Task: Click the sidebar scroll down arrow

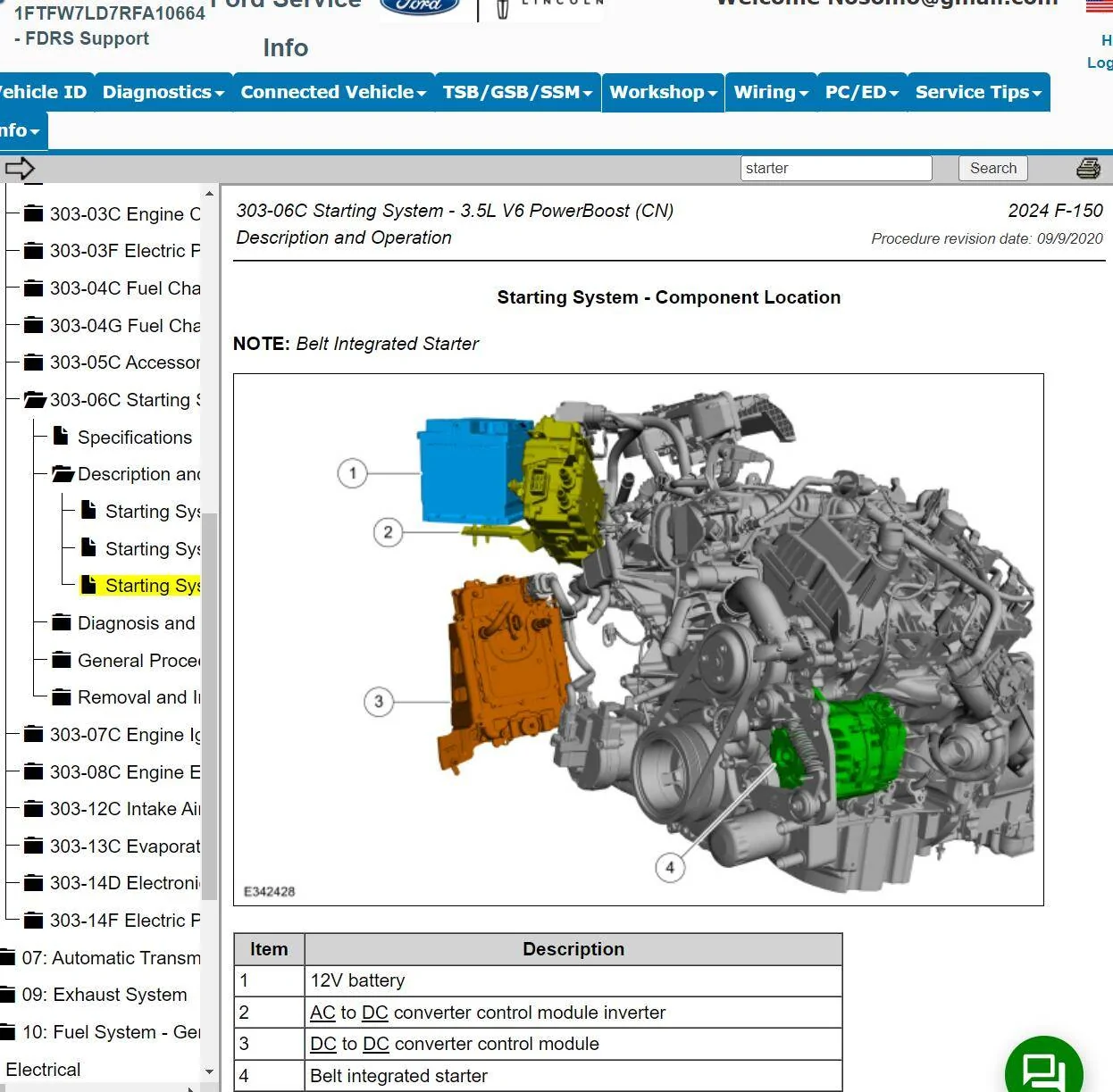Action: [x=209, y=1071]
